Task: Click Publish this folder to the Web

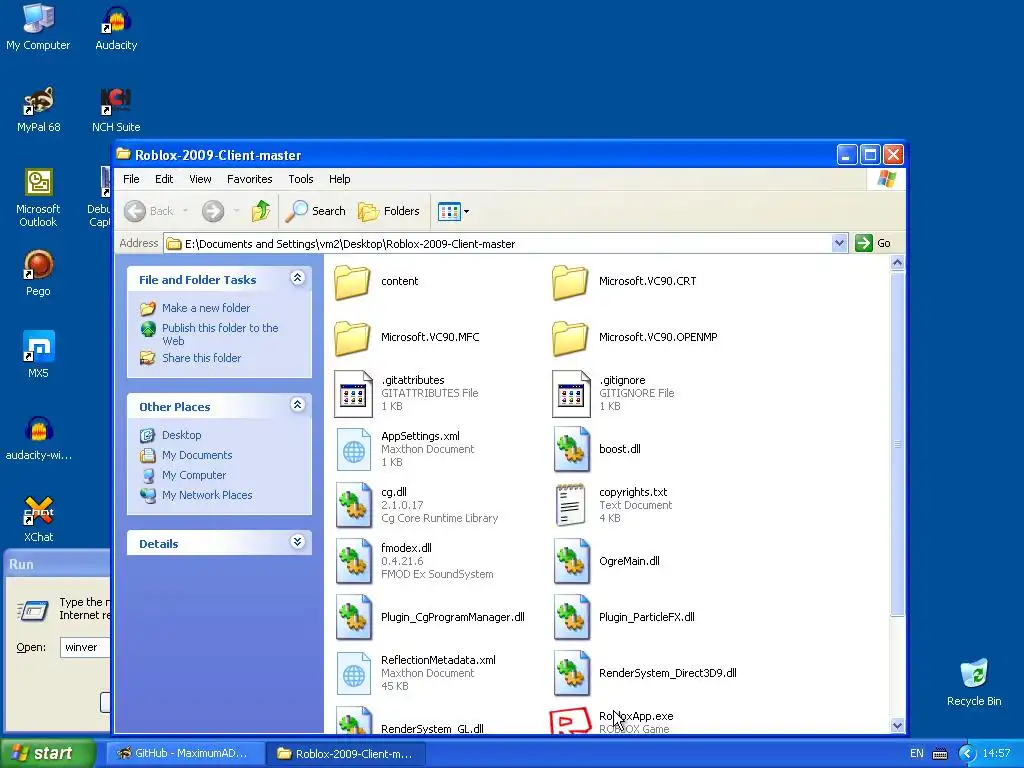Action: pyautogui.click(x=220, y=334)
